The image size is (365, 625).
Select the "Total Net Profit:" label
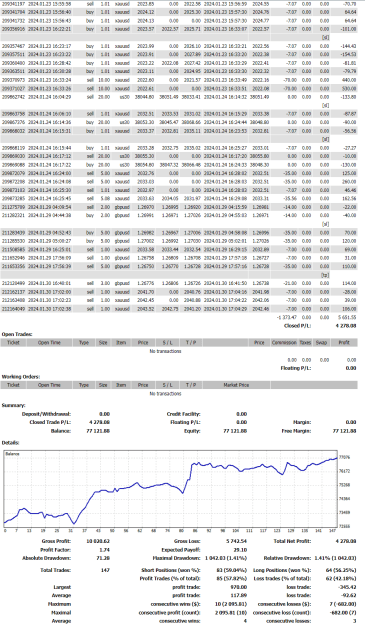(x=292, y=541)
